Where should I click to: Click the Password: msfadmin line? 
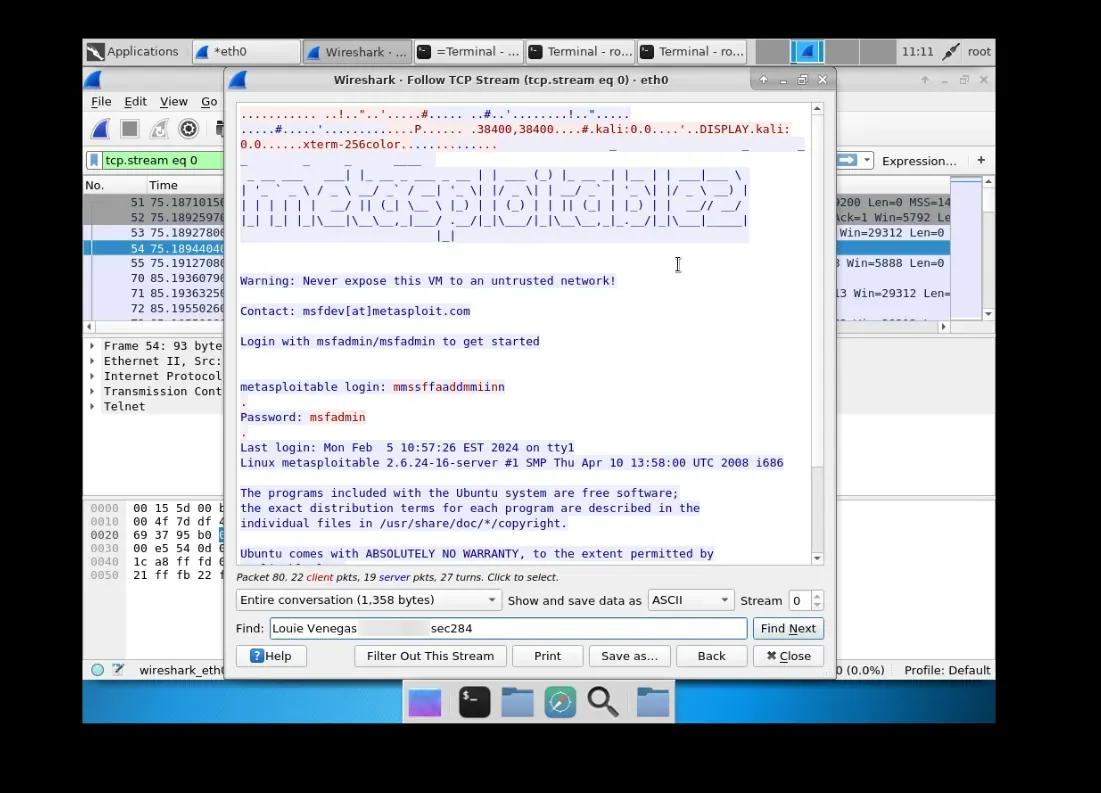pyautogui.click(x=303, y=417)
